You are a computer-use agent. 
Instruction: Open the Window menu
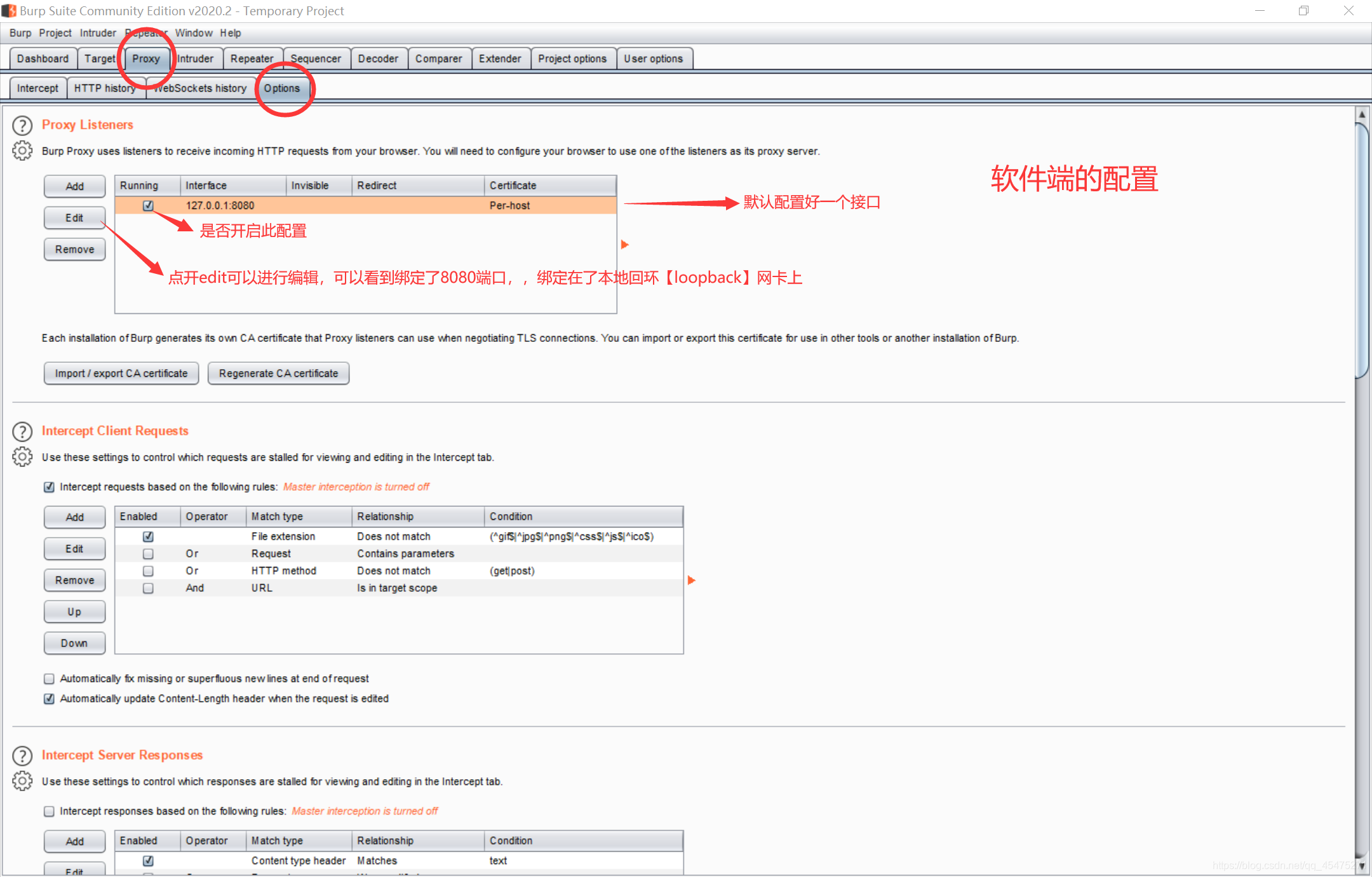(x=194, y=33)
